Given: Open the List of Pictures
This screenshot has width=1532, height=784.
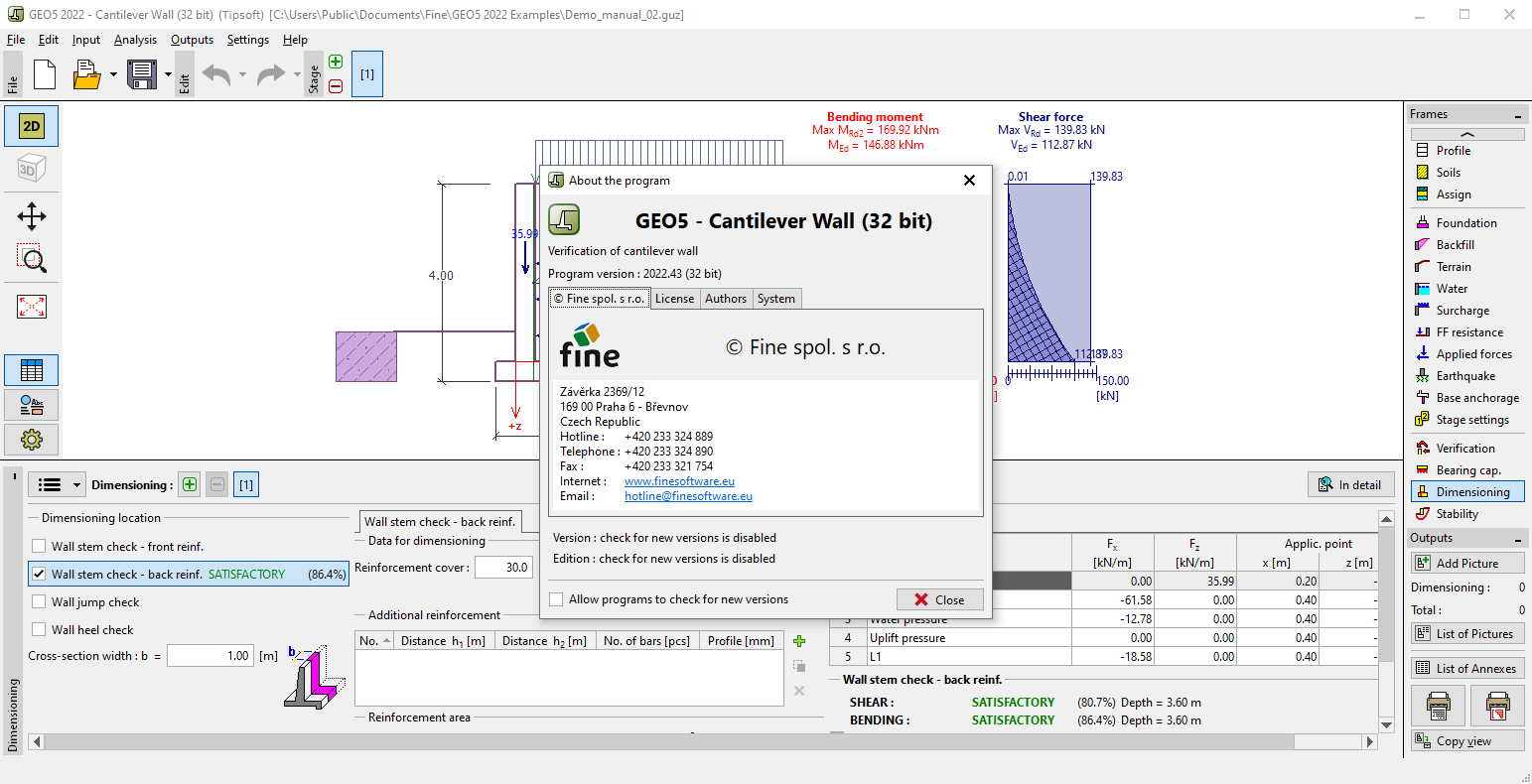Looking at the screenshot, I should [x=1467, y=634].
